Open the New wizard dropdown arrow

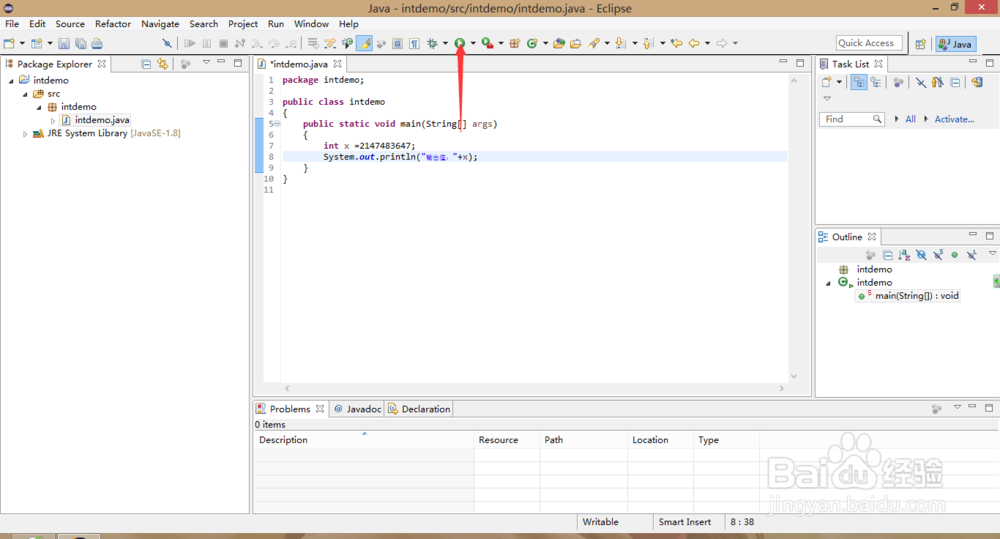pos(22,43)
